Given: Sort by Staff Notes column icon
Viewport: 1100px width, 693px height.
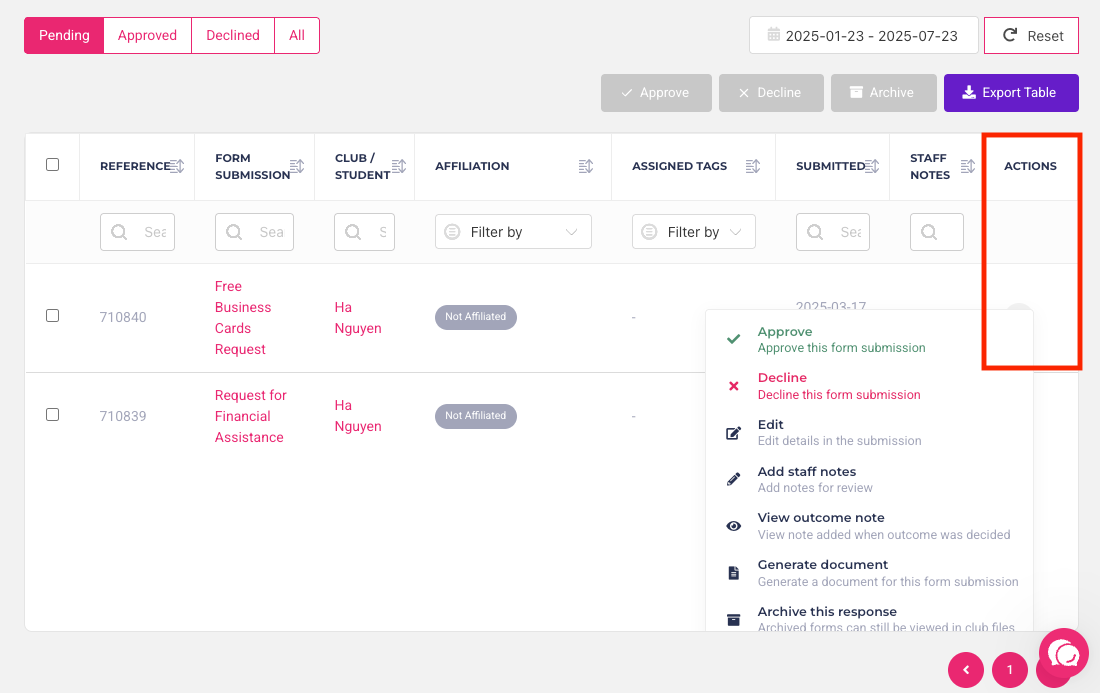Looking at the screenshot, I should (x=968, y=166).
